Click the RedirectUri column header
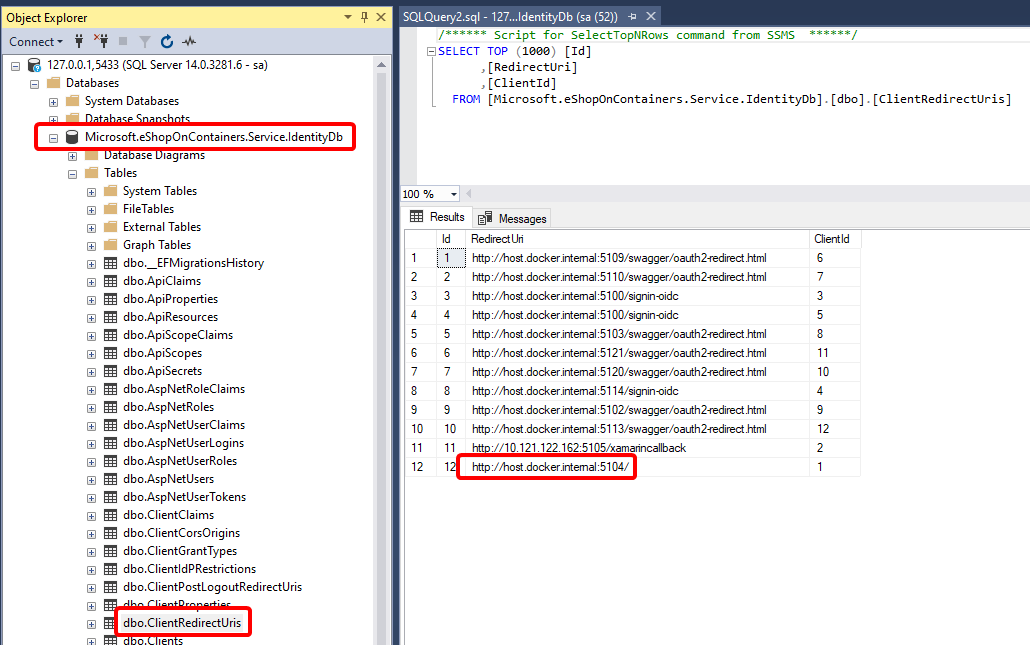Image resolution: width=1030 pixels, height=645 pixels. pyautogui.click(x=637, y=239)
